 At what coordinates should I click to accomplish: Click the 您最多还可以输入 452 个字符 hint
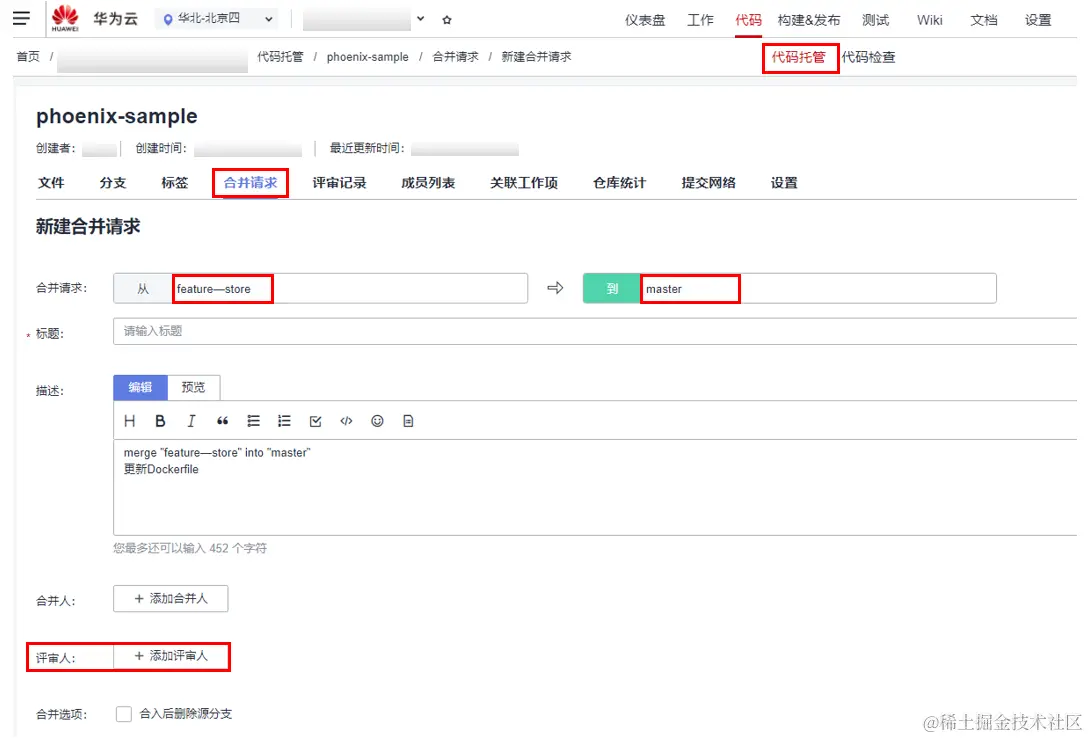190,548
